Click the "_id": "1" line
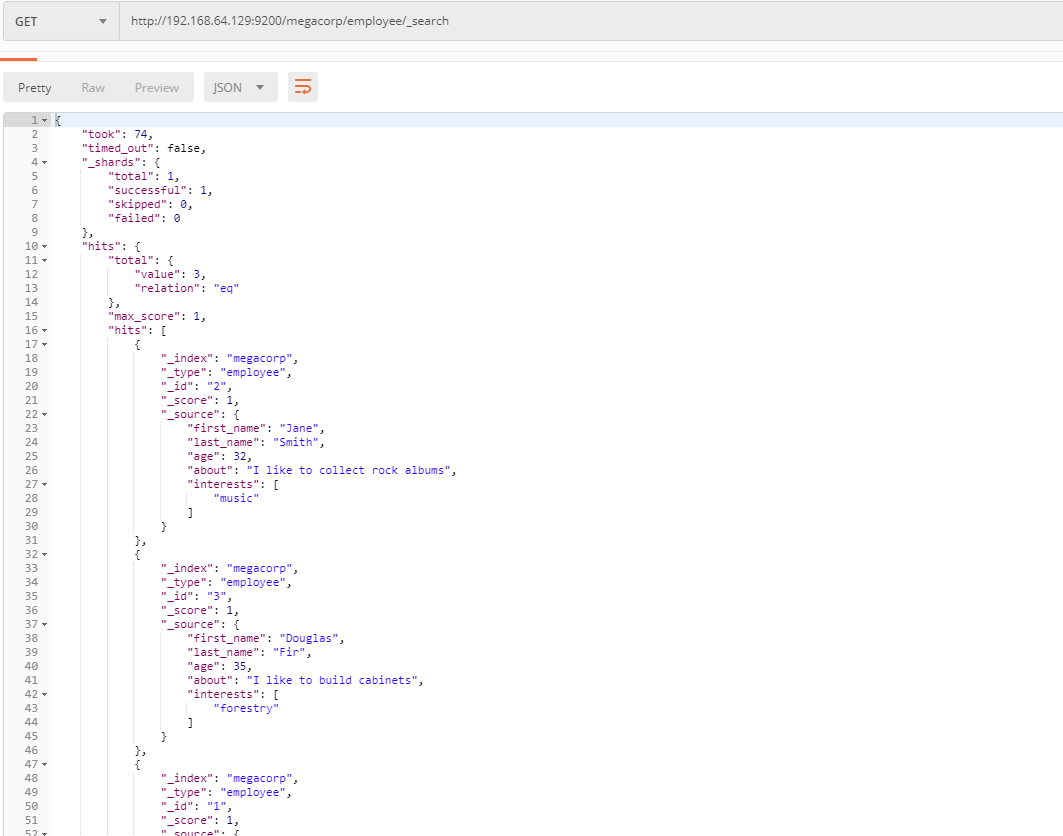Screen dimensions: 1063x836 (x=196, y=807)
